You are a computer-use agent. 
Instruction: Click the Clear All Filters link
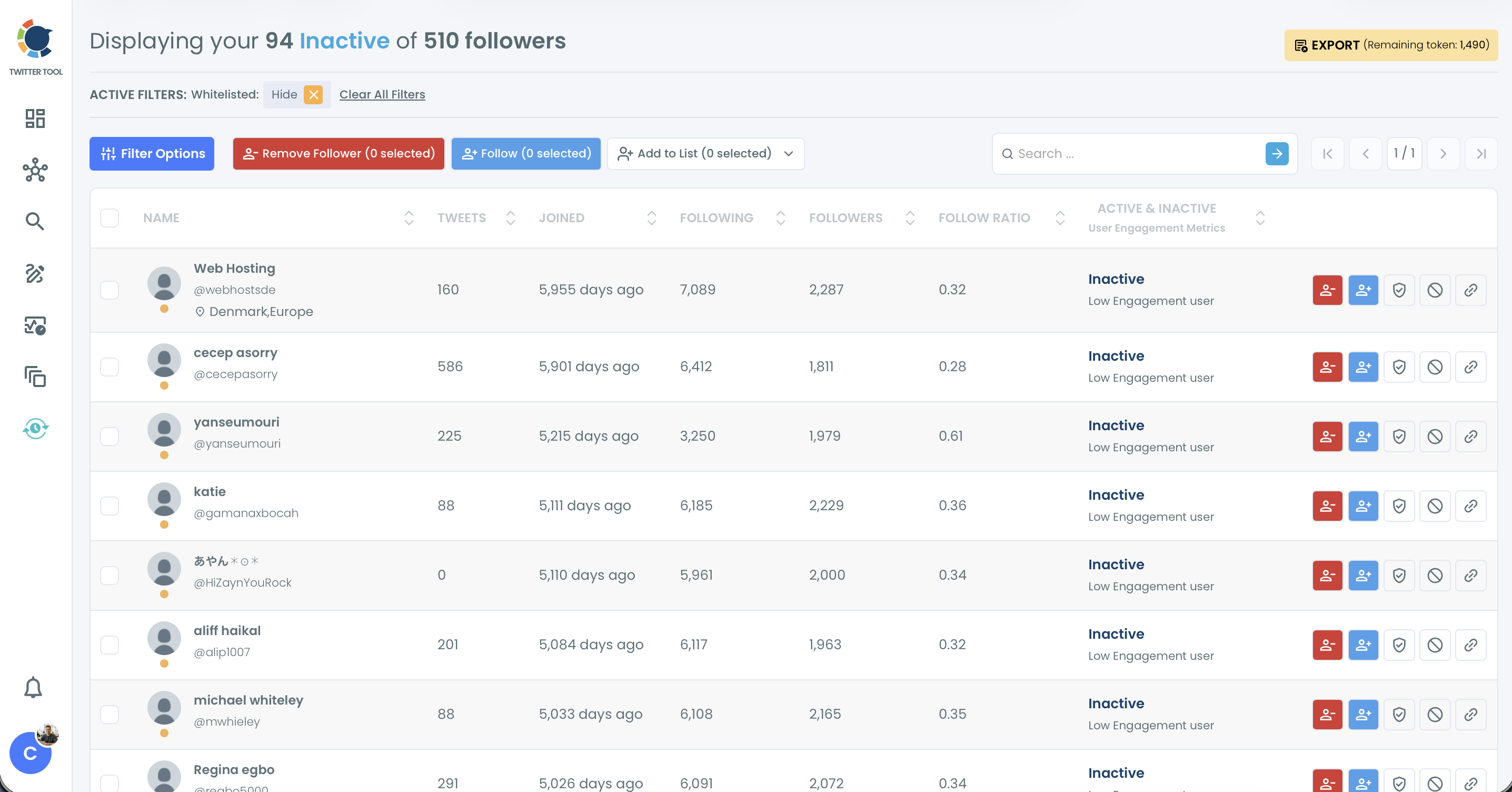click(382, 94)
